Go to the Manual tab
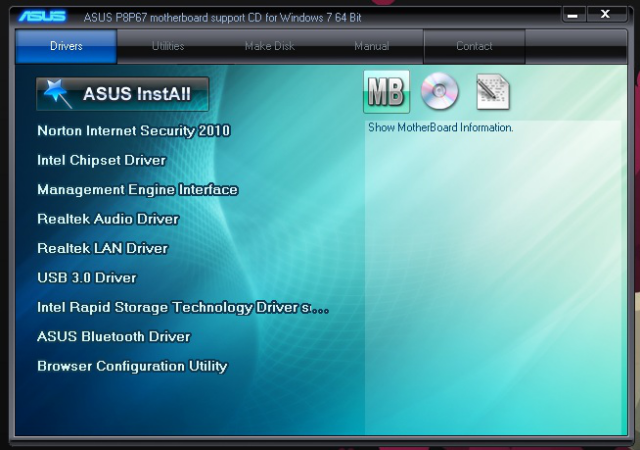The width and height of the screenshot is (640, 450). (371, 46)
